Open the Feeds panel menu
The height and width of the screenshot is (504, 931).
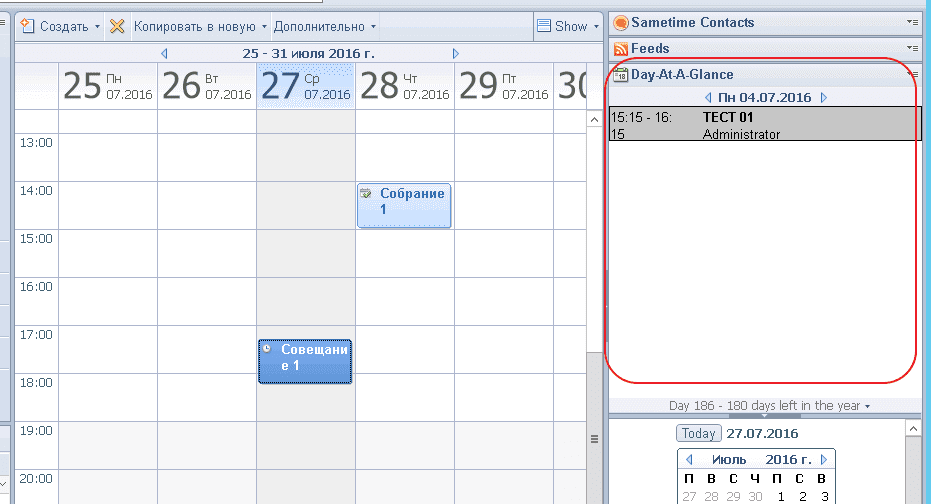pyautogui.click(x=911, y=48)
